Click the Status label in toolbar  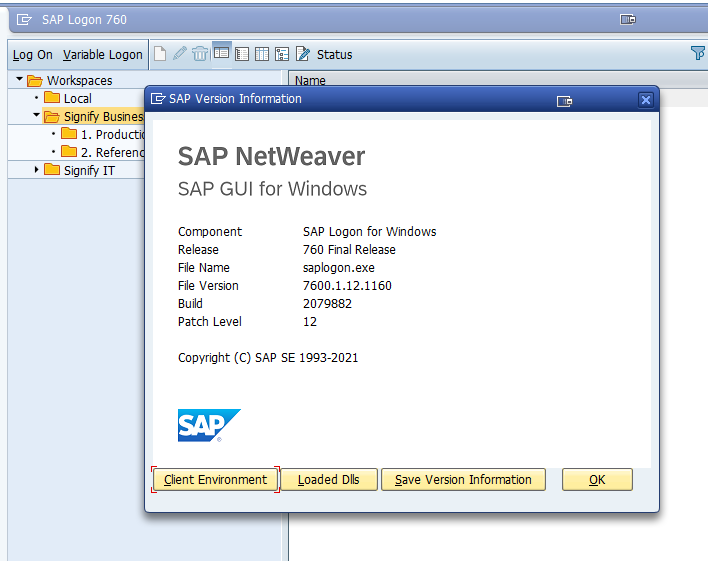coord(334,55)
